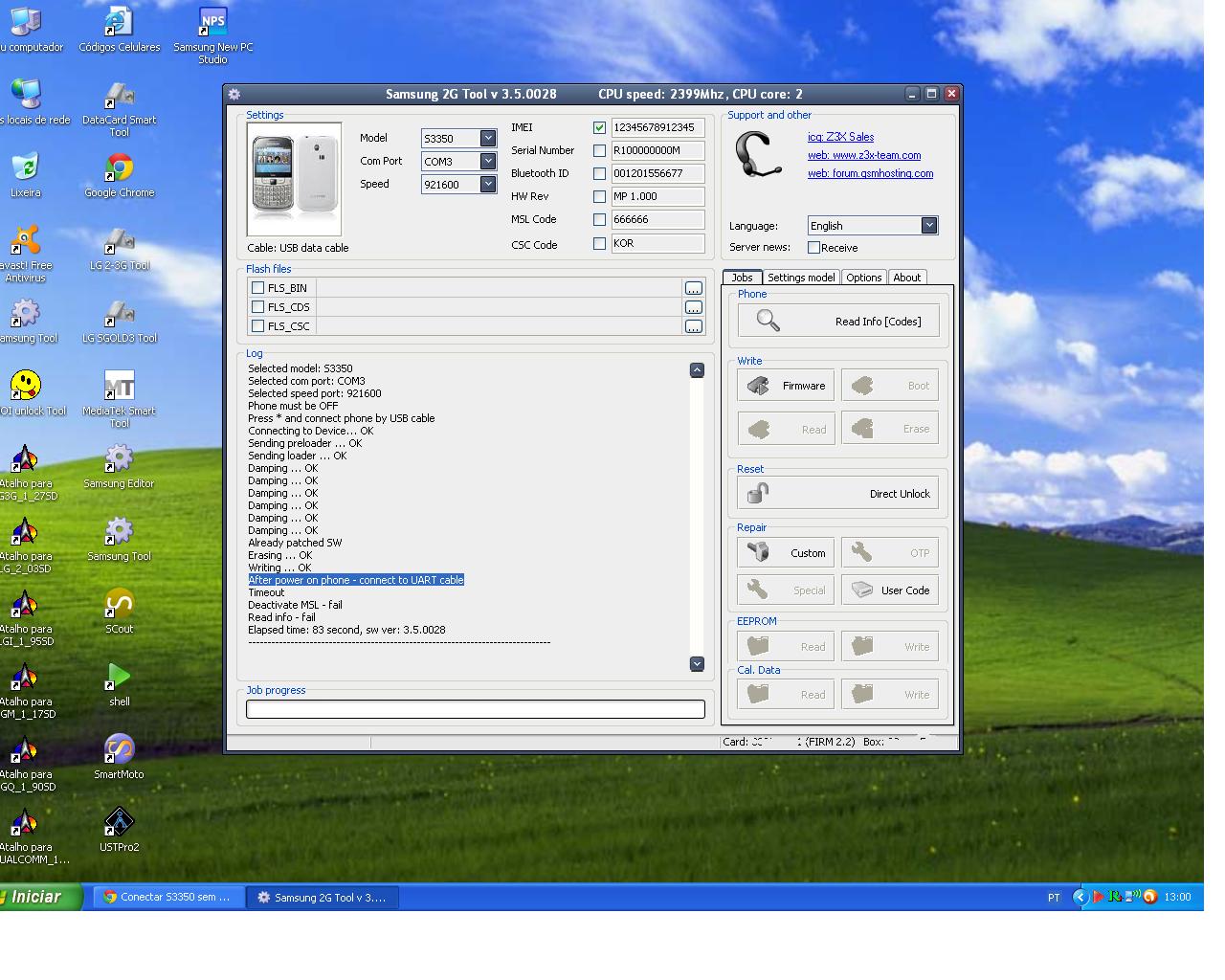1225x980 pixels.
Task: Enable the HW Rev checkbox
Action: (x=599, y=196)
